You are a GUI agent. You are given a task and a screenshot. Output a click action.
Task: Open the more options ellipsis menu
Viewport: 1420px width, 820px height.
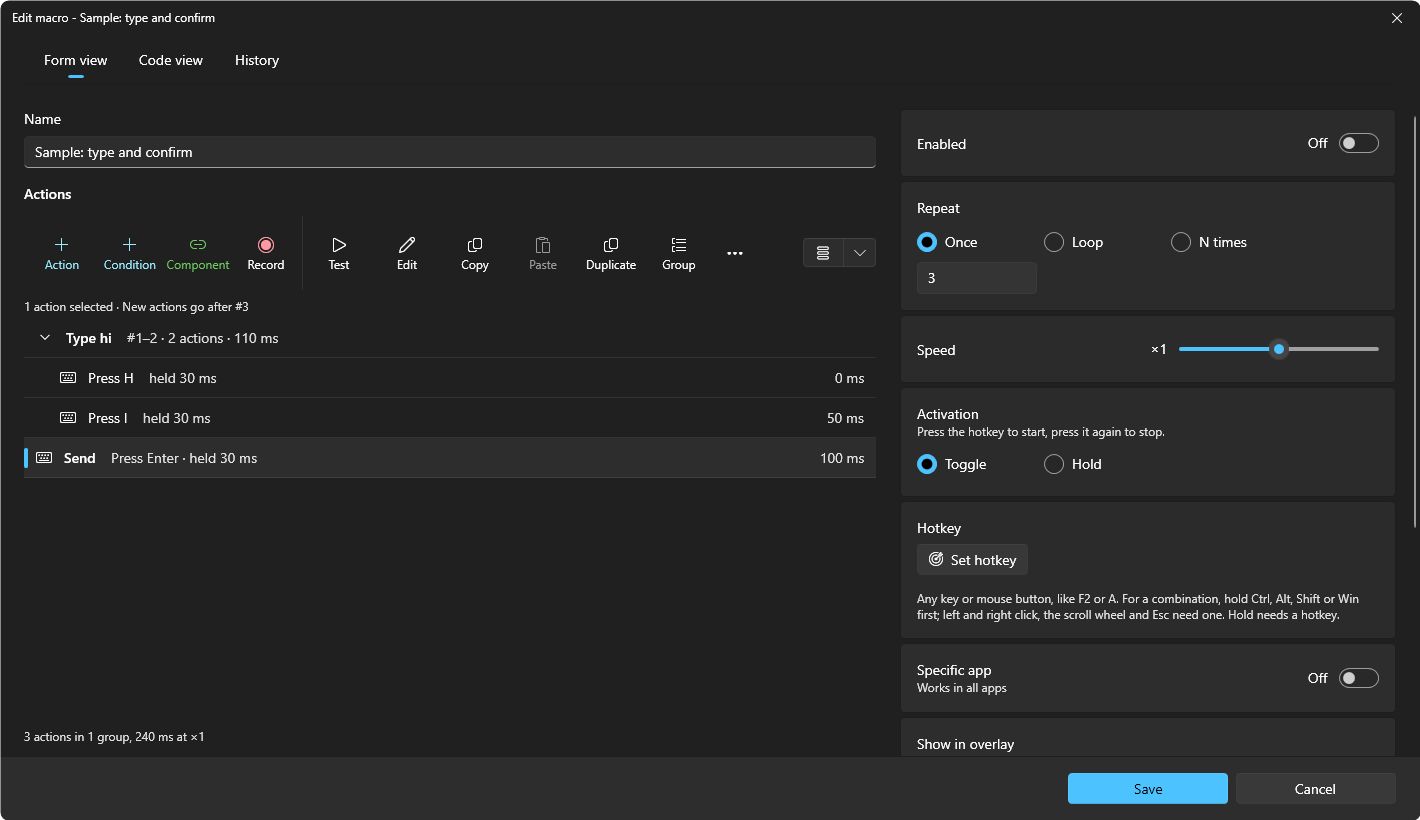click(735, 253)
